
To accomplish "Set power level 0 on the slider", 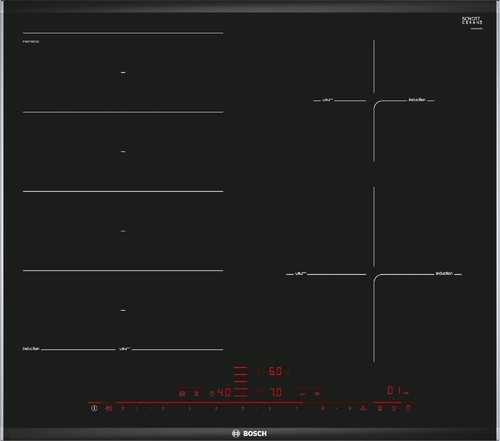I will pos(123,408).
